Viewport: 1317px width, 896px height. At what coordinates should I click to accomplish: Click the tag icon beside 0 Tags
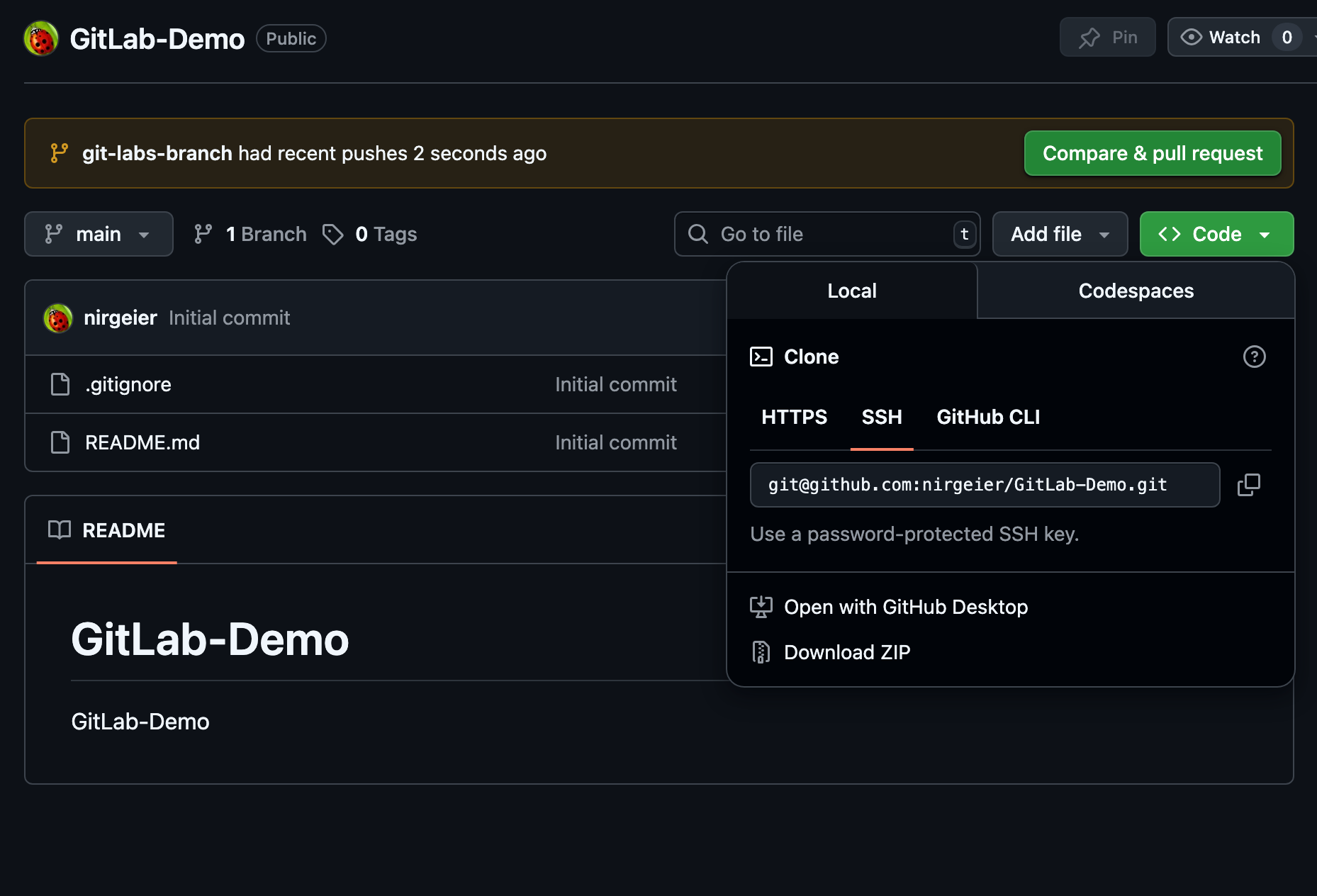coord(332,234)
